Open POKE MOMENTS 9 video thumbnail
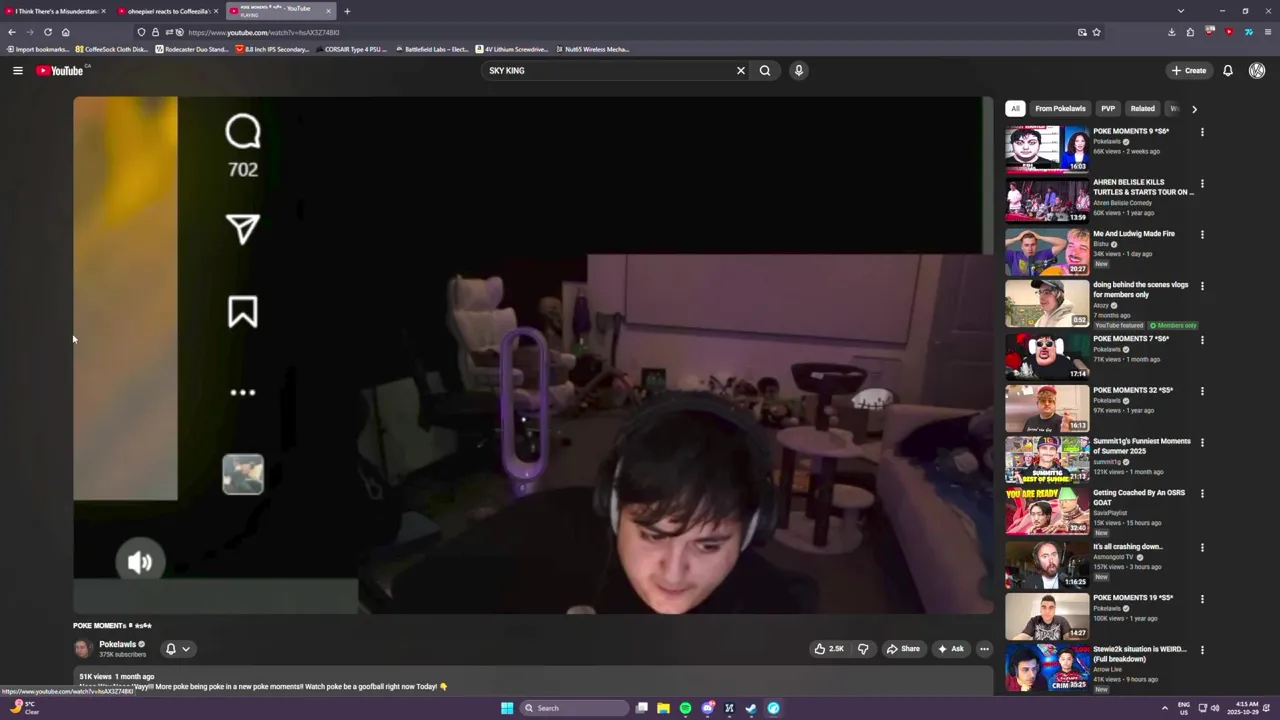Image resolution: width=1280 pixels, height=720 pixels. (x=1047, y=149)
